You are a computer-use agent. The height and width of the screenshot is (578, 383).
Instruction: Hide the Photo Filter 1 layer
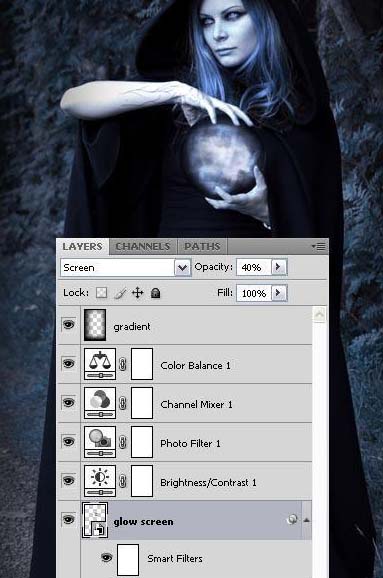pos(69,441)
